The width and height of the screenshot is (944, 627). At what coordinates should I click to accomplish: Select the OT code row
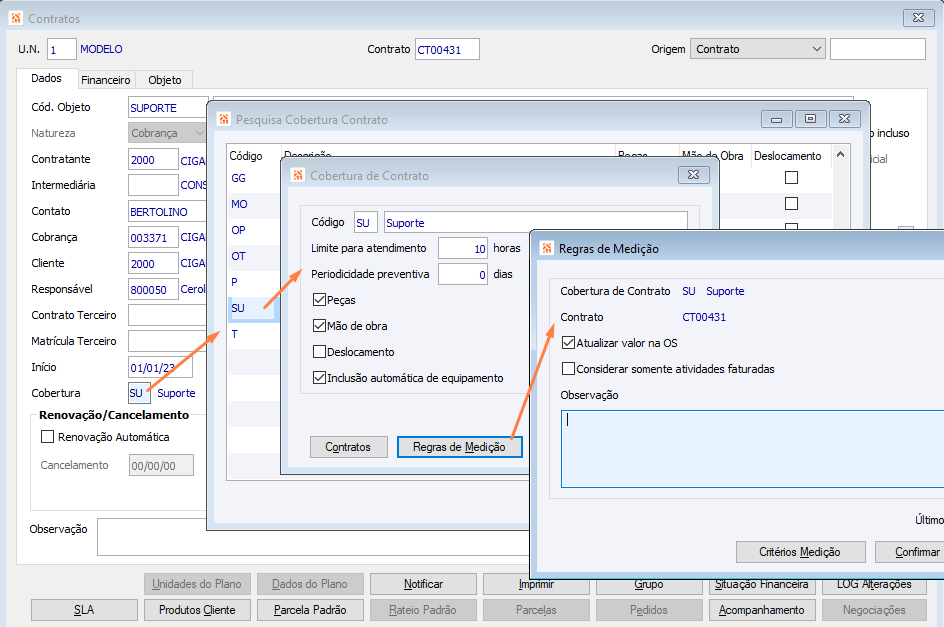click(x=253, y=256)
